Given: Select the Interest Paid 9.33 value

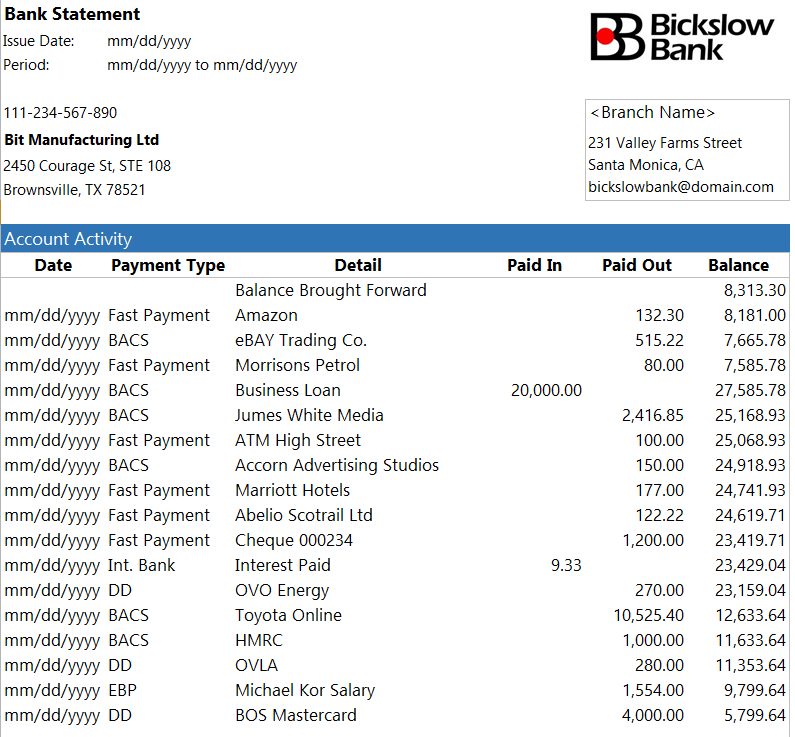Looking at the screenshot, I should [565, 565].
